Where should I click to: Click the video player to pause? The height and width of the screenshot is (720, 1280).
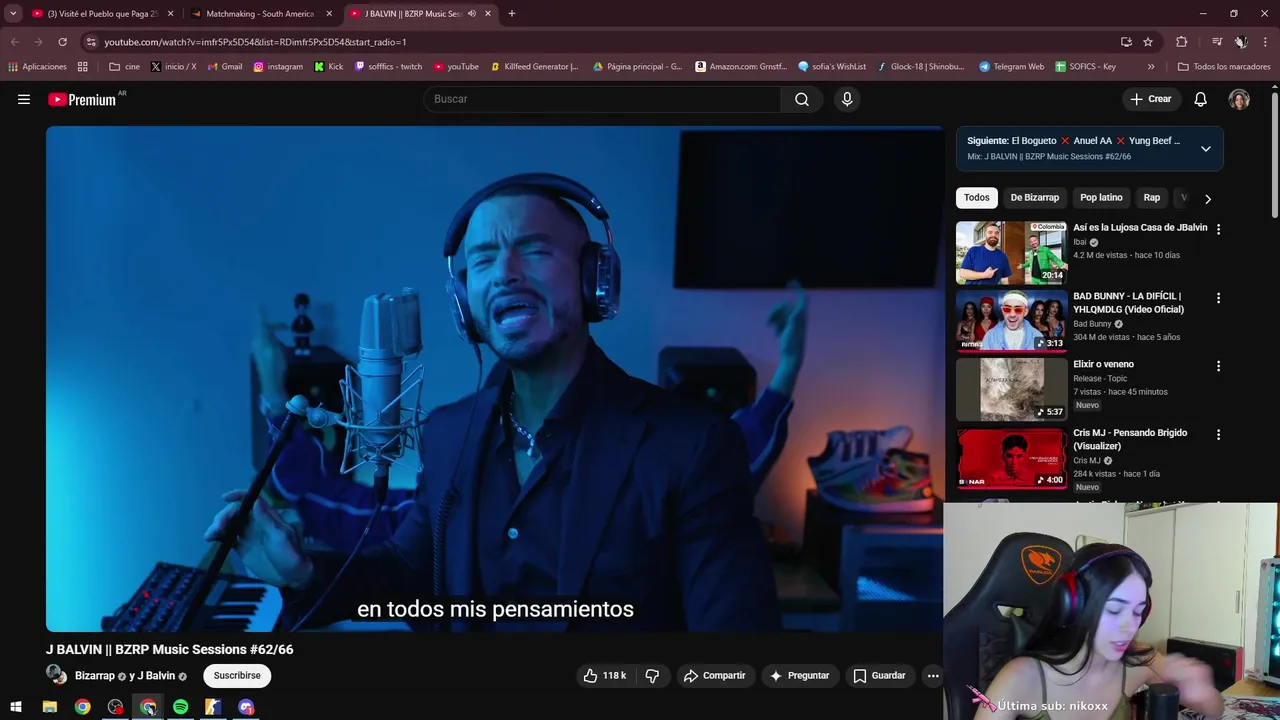494,379
